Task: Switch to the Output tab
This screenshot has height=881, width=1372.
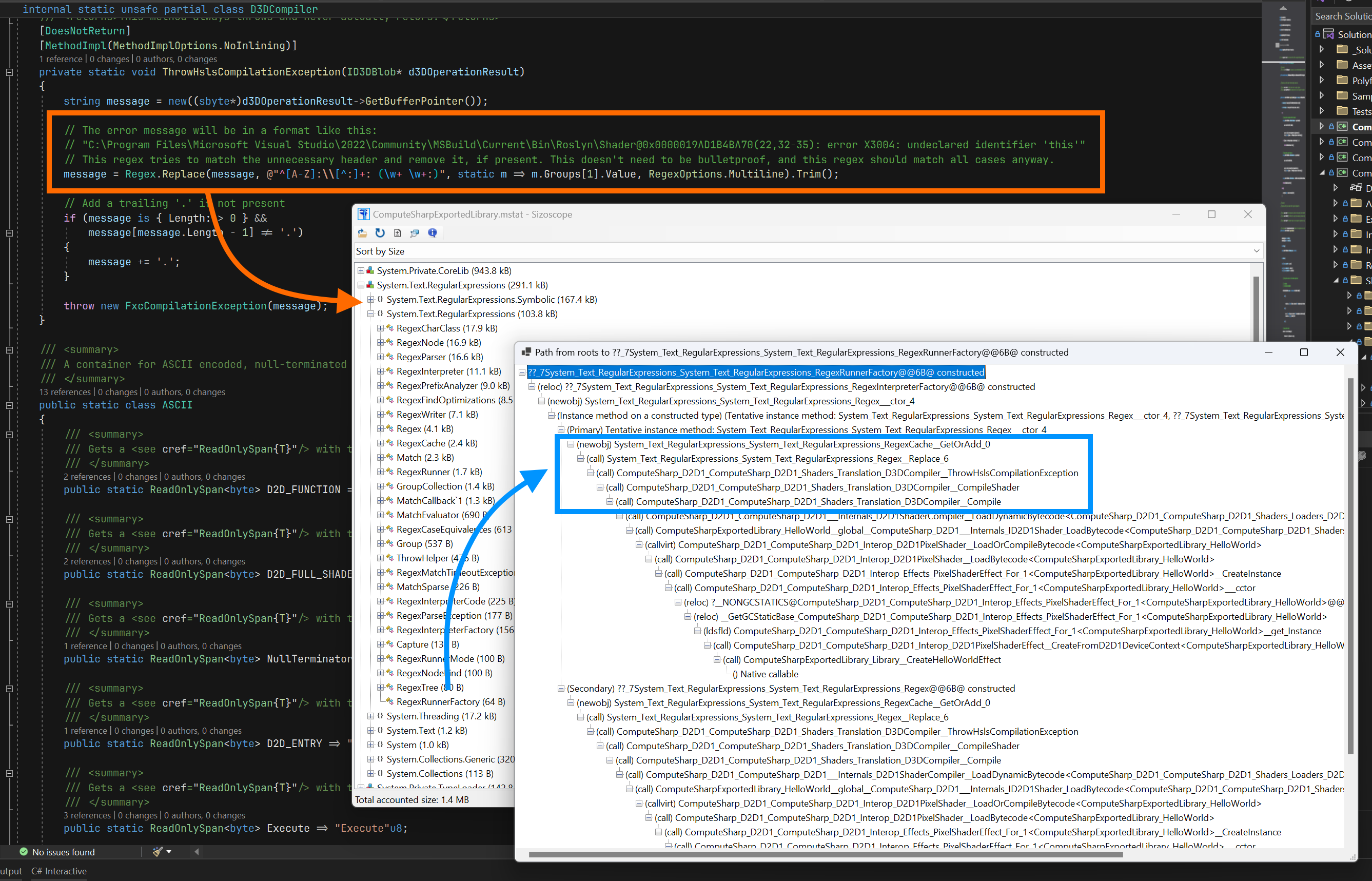Action: coord(9,871)
